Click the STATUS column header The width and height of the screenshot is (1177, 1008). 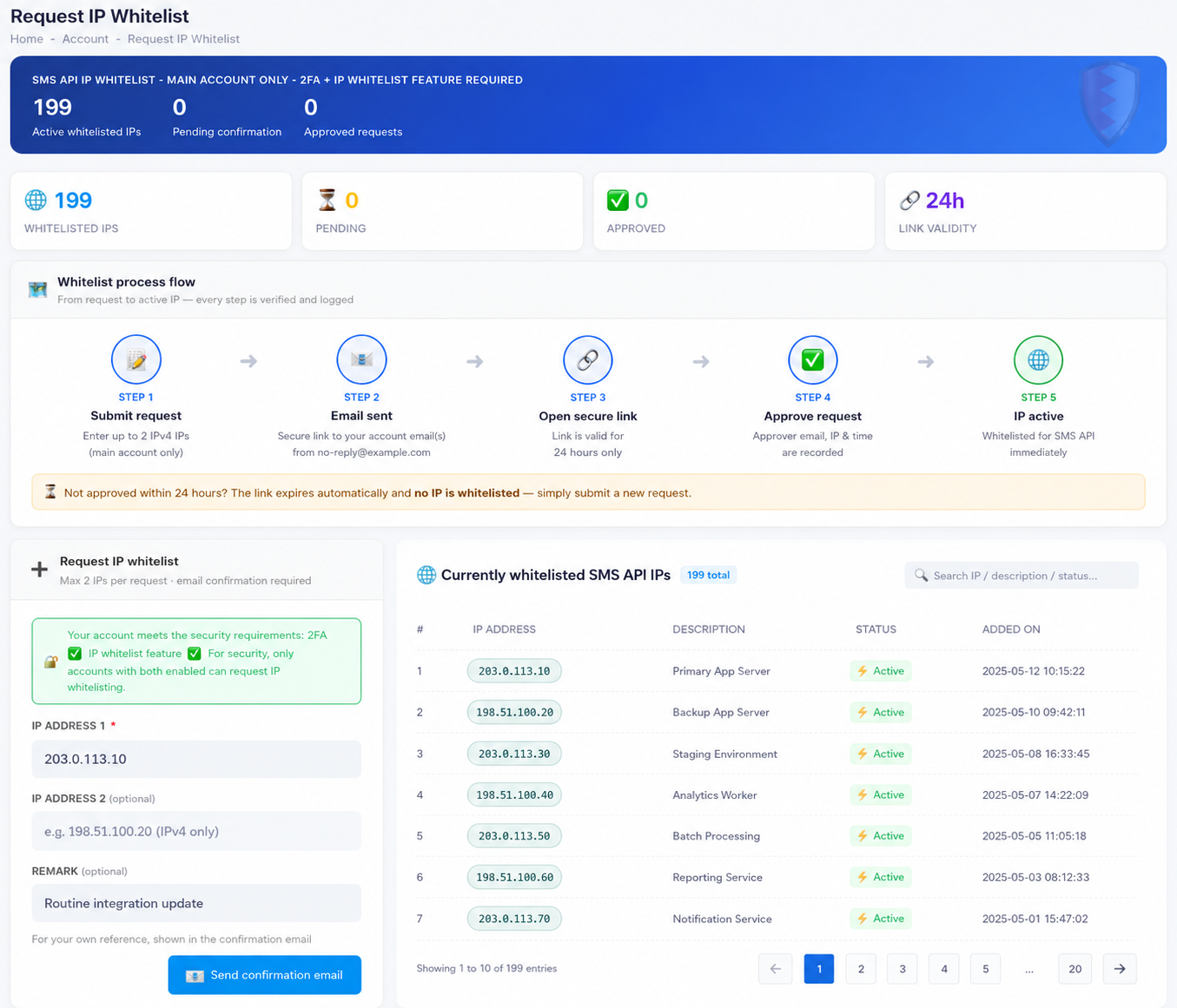pyautogui.click(x=876, y=629)
